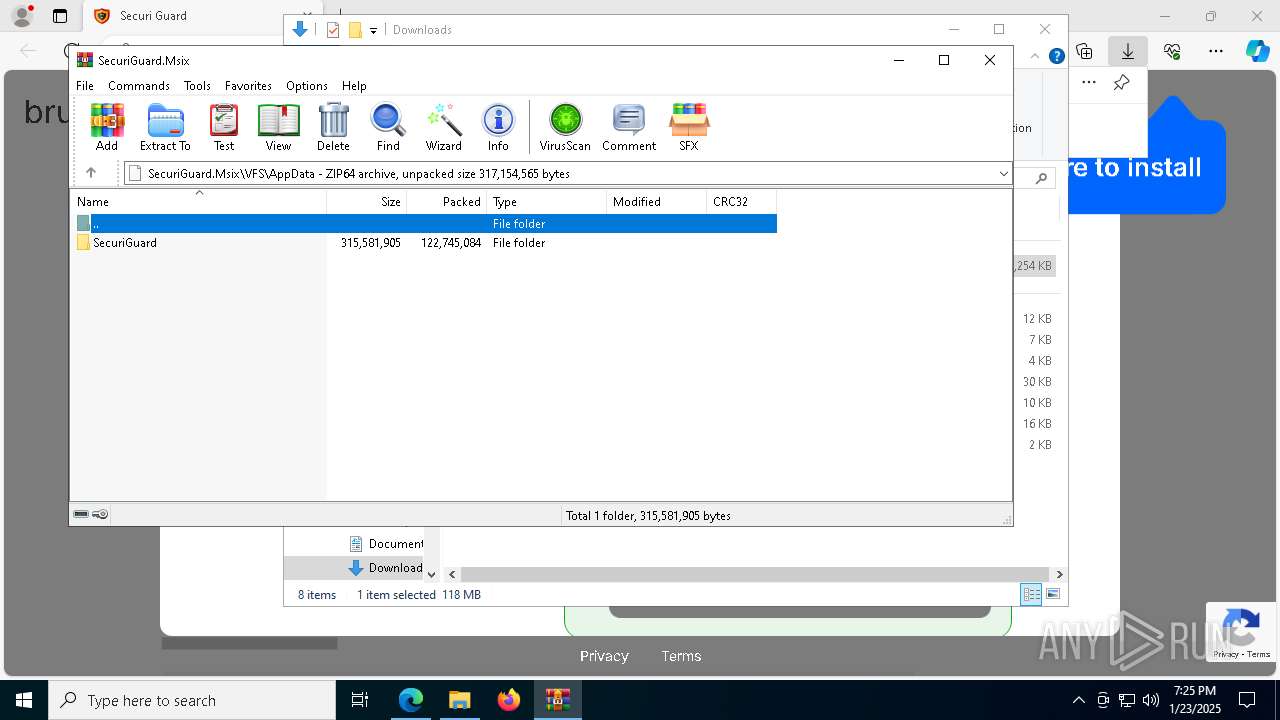Image resolution: width=1280 pixels, height=720 pixels.
Task: Open Edge Downloads icon
Action: (x=1128, y=51)
